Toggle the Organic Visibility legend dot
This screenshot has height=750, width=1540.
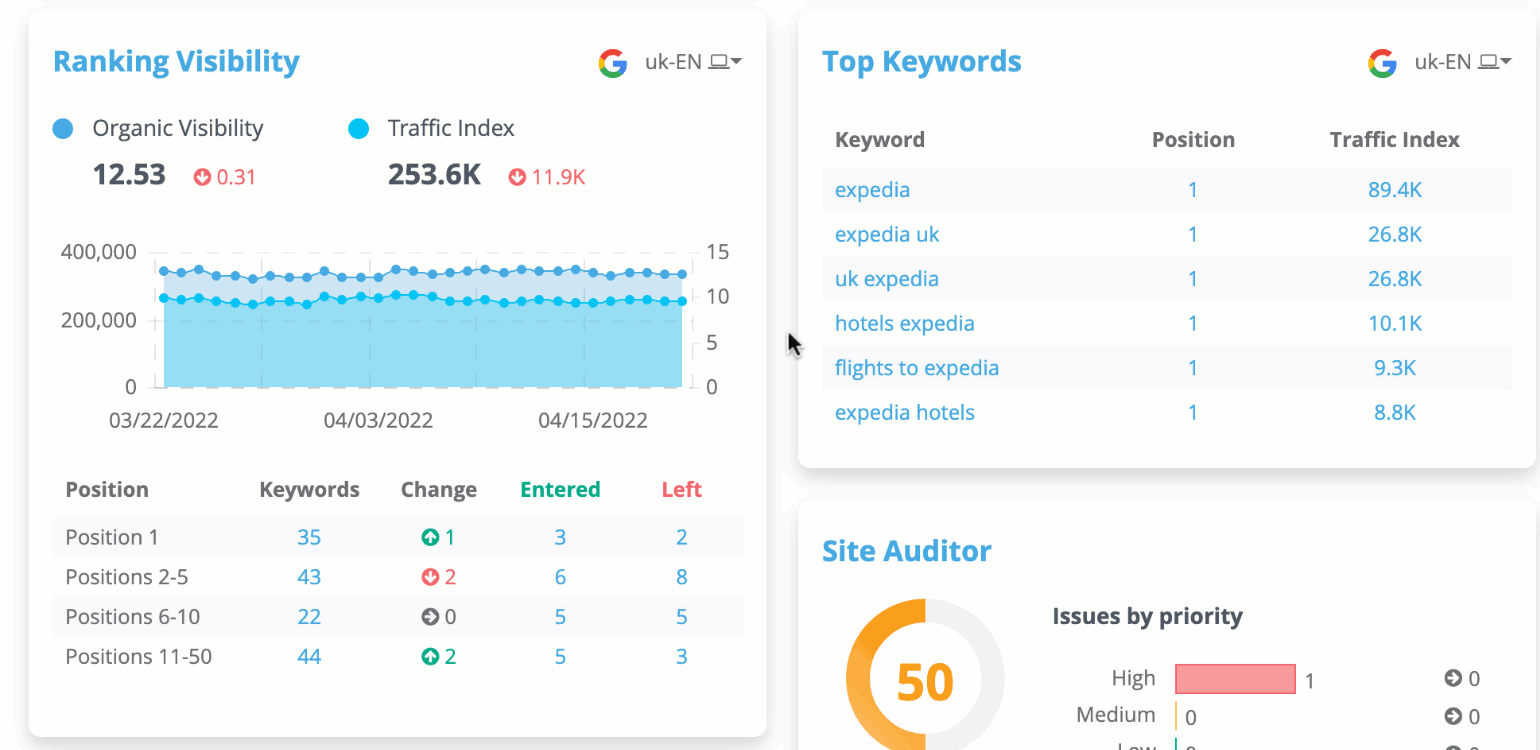(x=63, y=129)
